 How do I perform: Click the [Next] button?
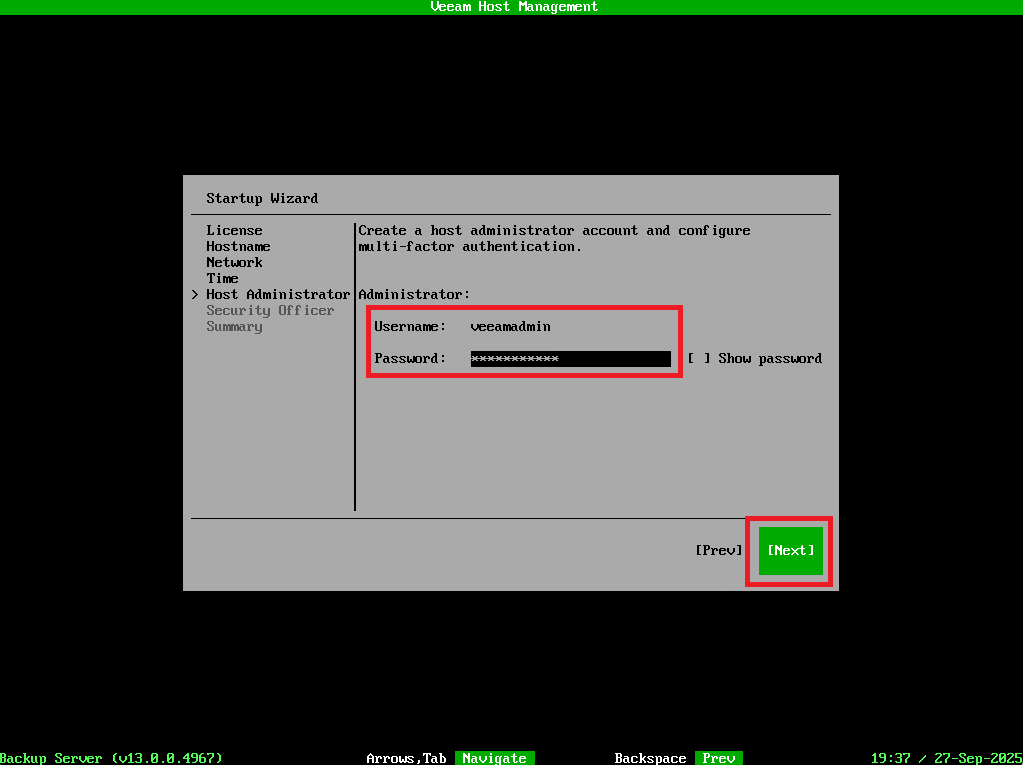pos(790,550)
